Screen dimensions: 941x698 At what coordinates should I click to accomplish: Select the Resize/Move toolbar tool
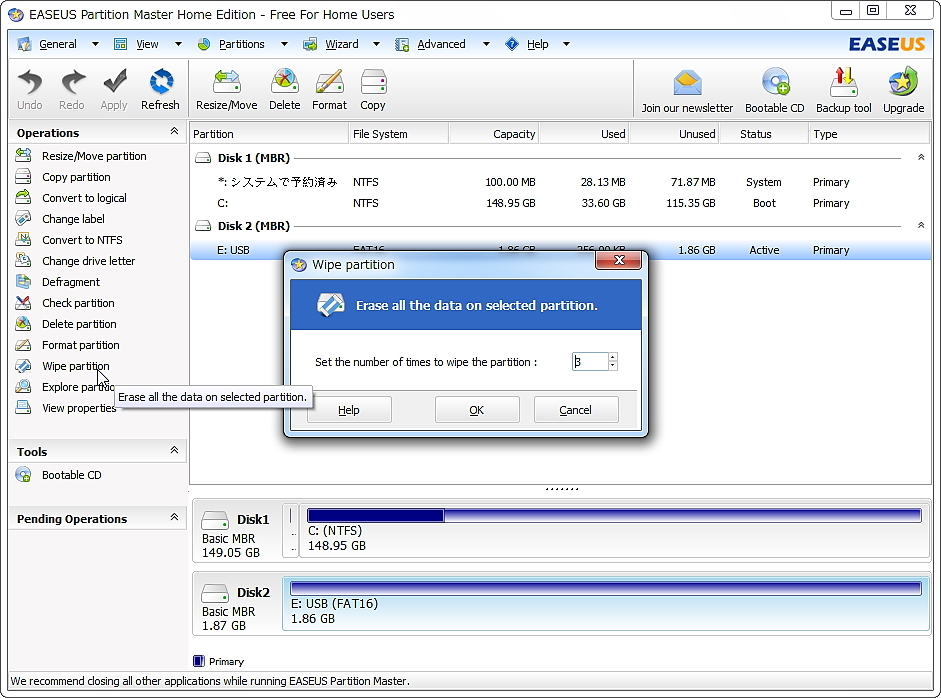[226, 89]
